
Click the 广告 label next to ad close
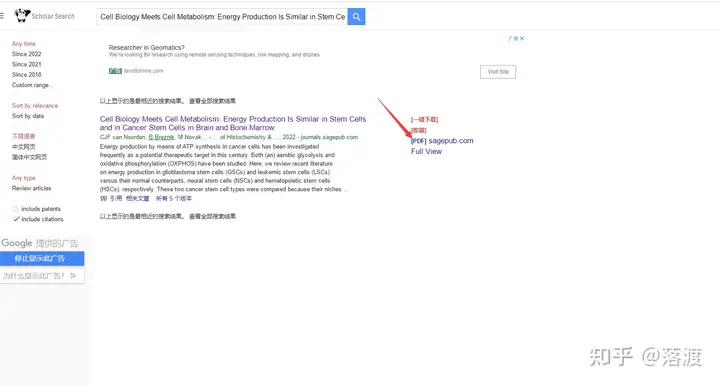click(x=513, y=39)
